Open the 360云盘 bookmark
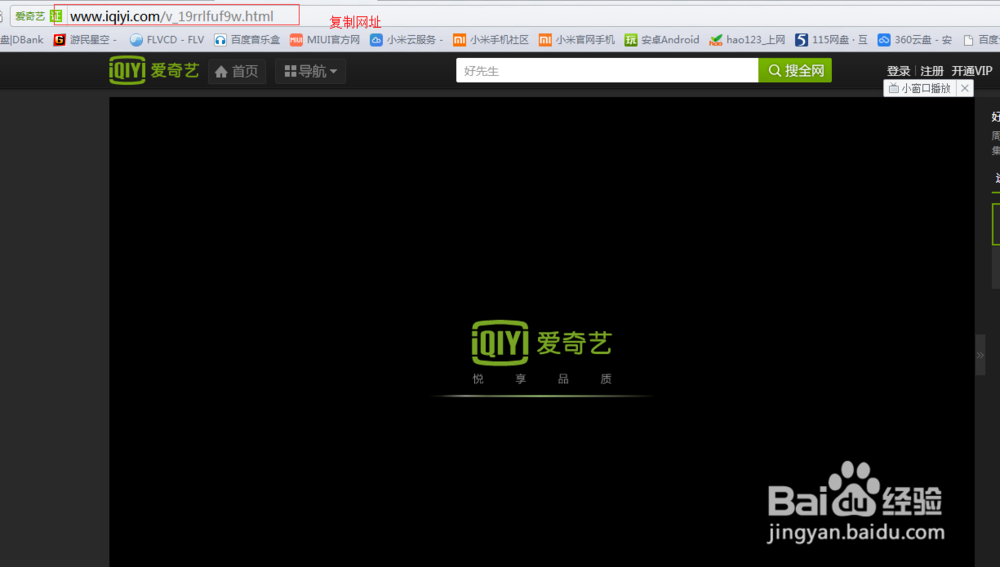Screen dimensions: 1000x567 click(x=915, y=40)
